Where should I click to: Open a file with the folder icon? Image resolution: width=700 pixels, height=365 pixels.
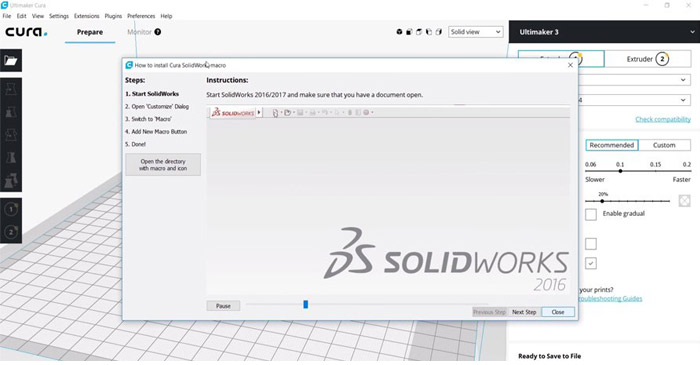(x=11, y=60)
